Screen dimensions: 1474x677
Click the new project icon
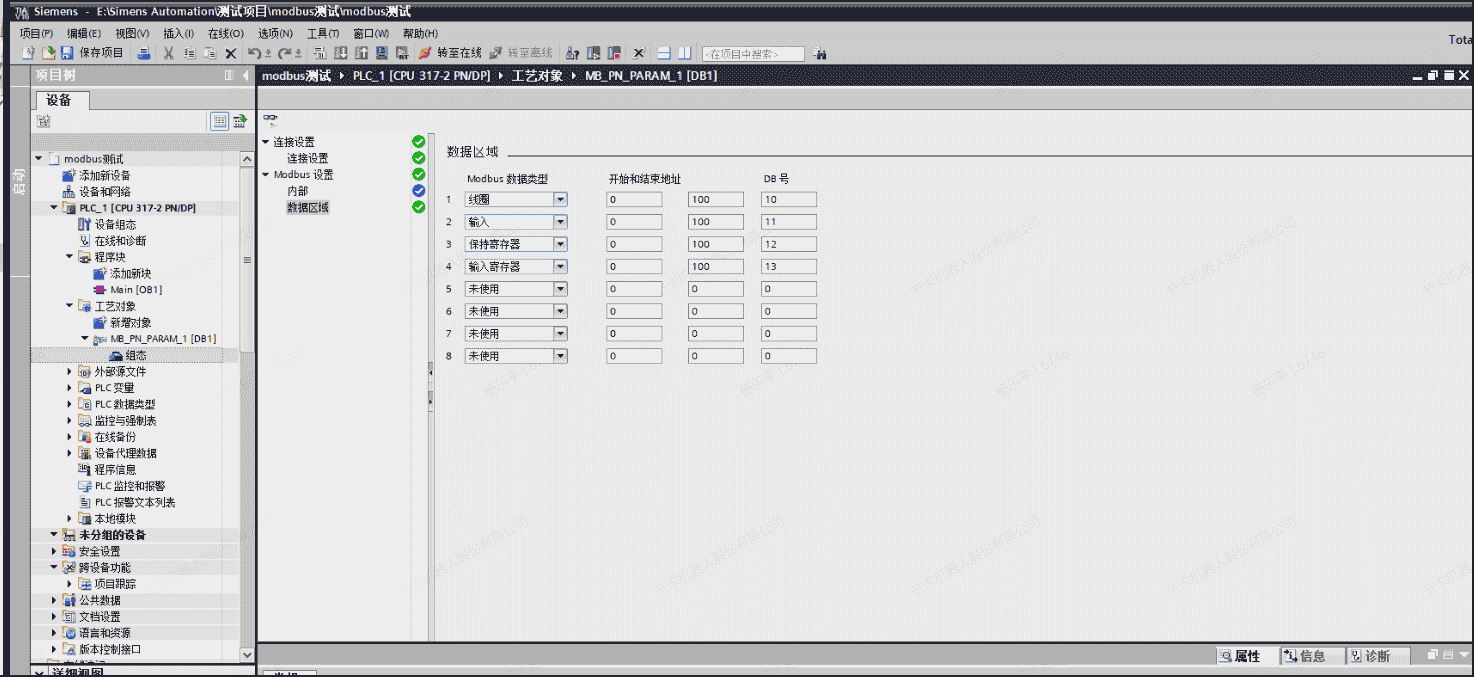(28, 53)
